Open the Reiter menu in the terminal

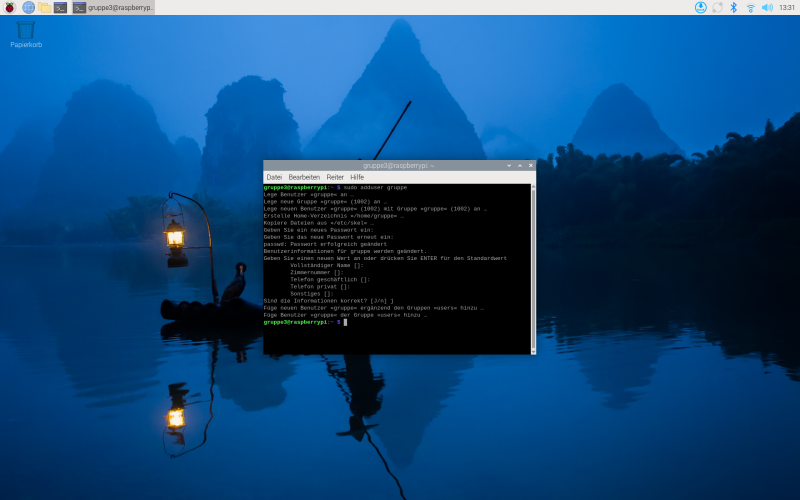pyautogui.click(x=335, y=177)
